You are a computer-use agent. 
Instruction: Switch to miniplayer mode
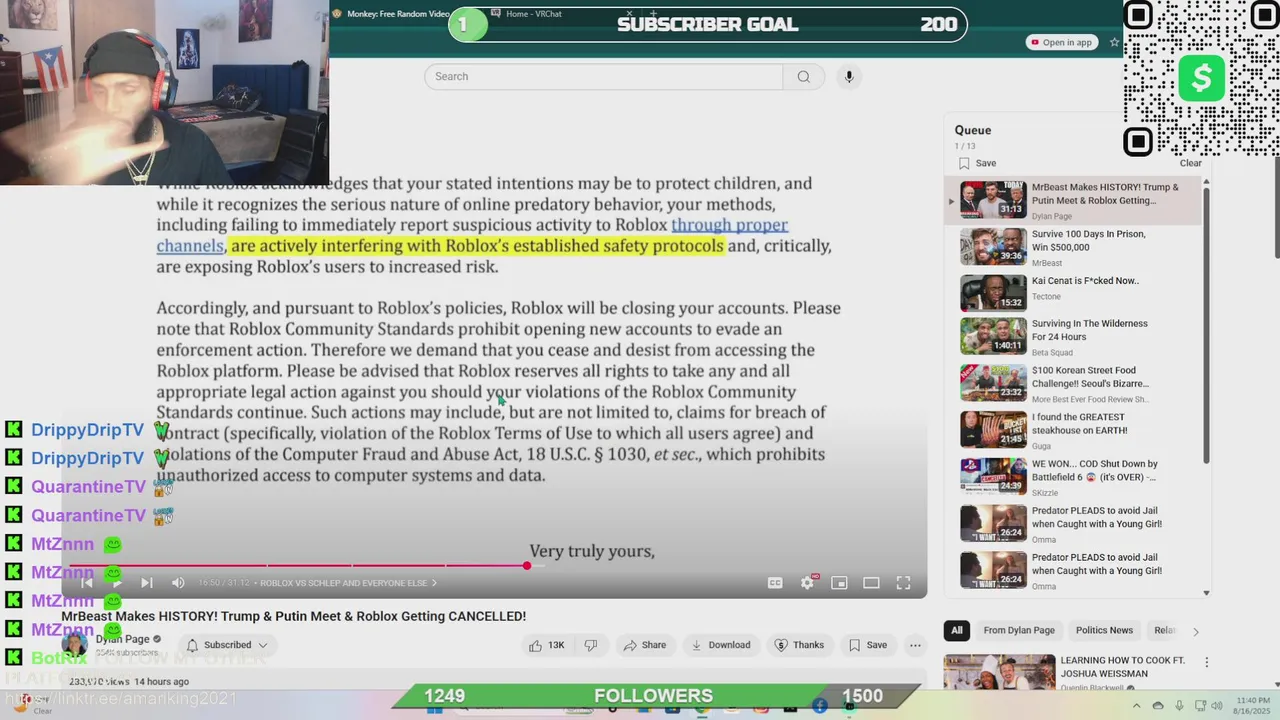click(839, 583)
